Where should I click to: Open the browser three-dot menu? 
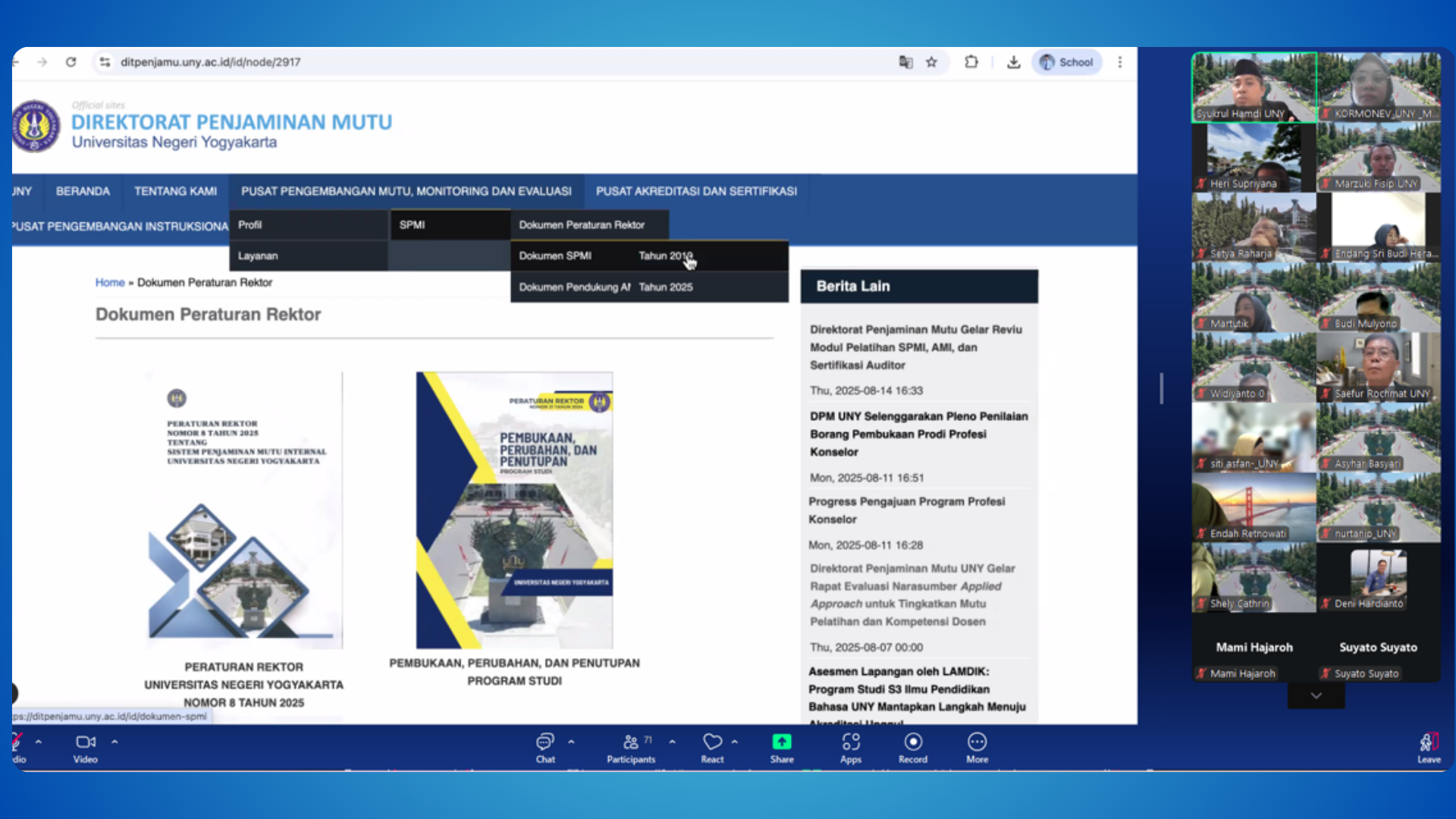click(x=1120, y=62)
